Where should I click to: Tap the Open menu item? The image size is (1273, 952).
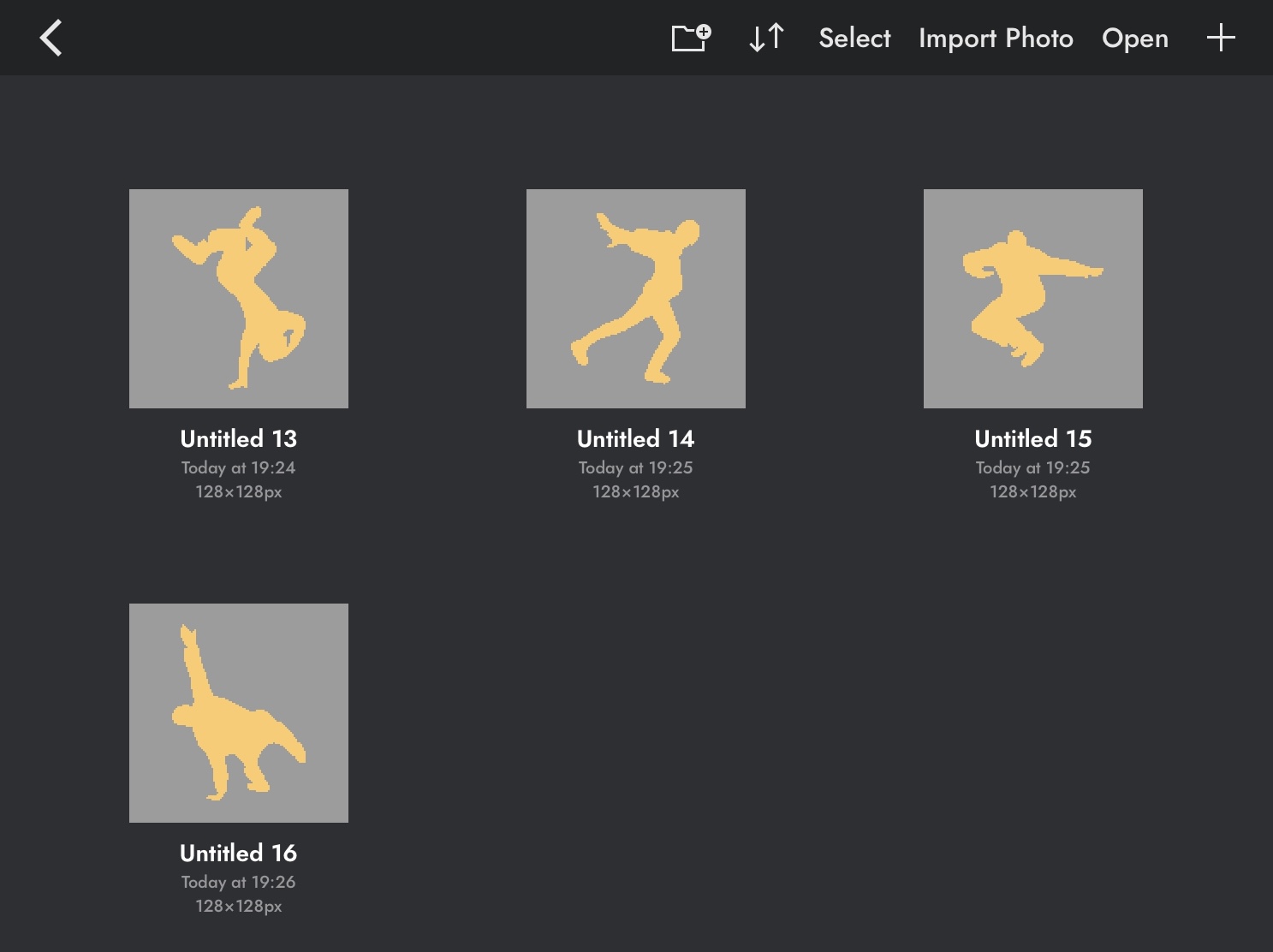click(x=1134, y=39)
